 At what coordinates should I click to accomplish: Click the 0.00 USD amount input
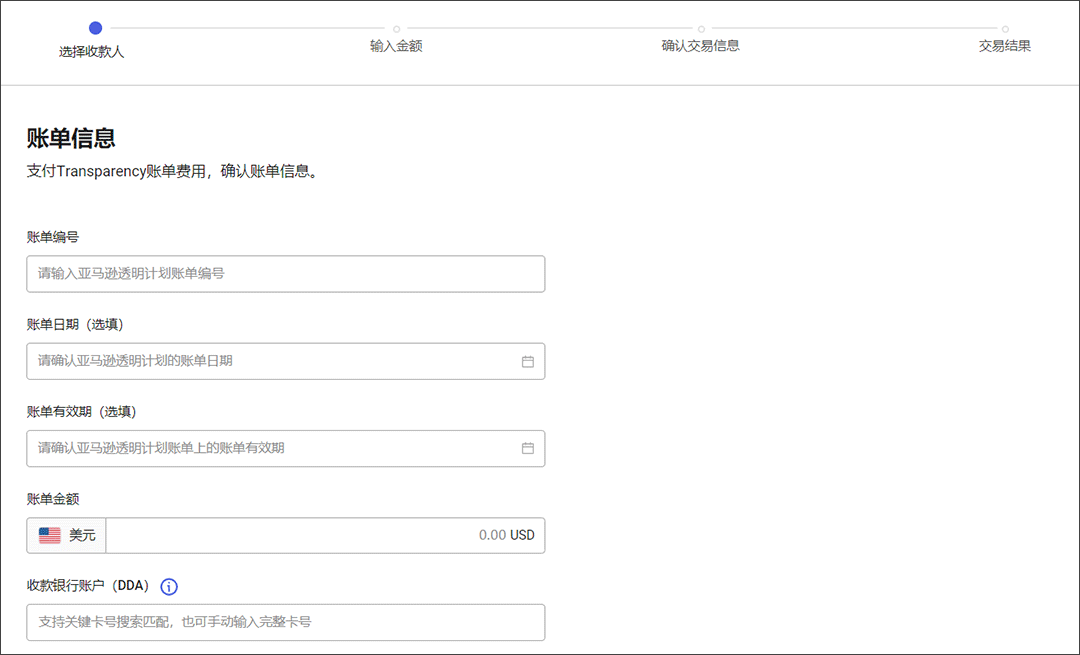tap(325, 535)
